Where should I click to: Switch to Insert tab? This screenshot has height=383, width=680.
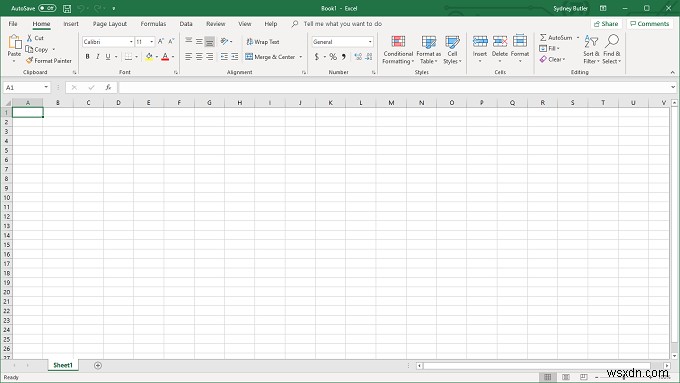tap(71, 24)
